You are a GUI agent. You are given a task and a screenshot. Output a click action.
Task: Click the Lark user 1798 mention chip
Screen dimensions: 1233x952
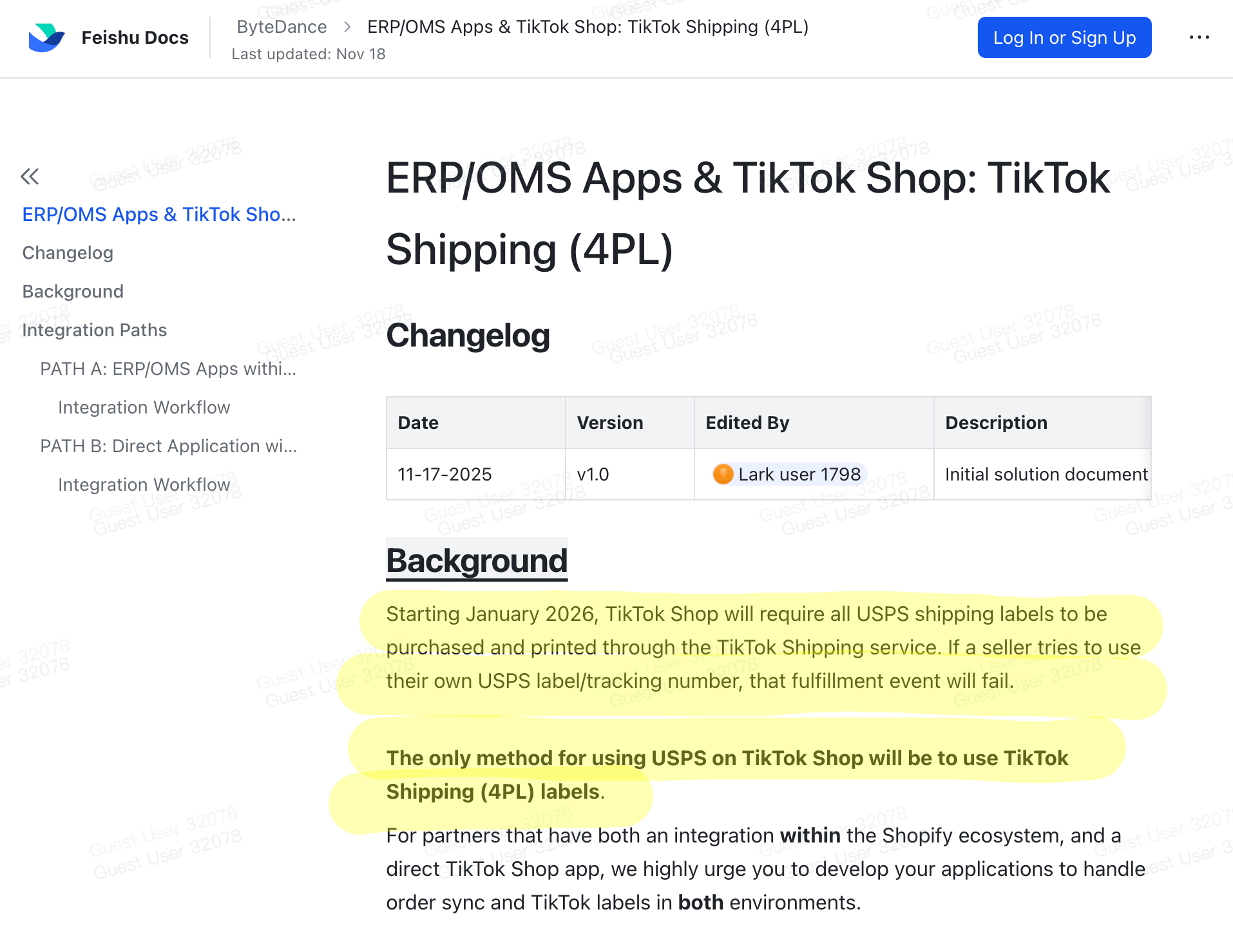click(x=799, y=475)
